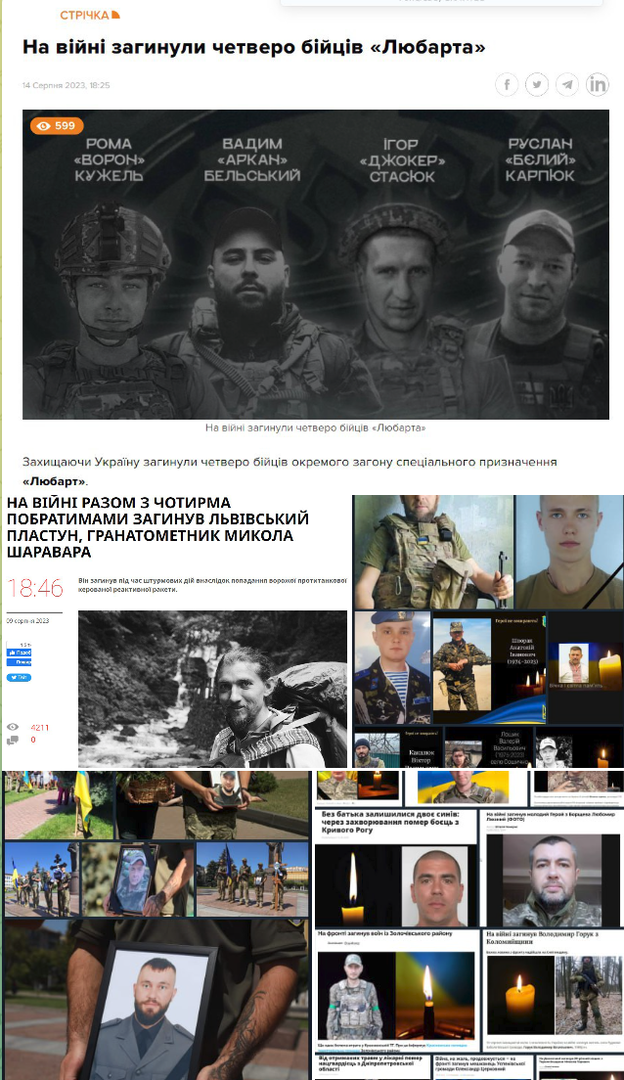Image resolution: width=624 pixels, height=1080 pixels.
Task: Click black-and-white waterfall hiker photo
Action: tap(212, 689)
